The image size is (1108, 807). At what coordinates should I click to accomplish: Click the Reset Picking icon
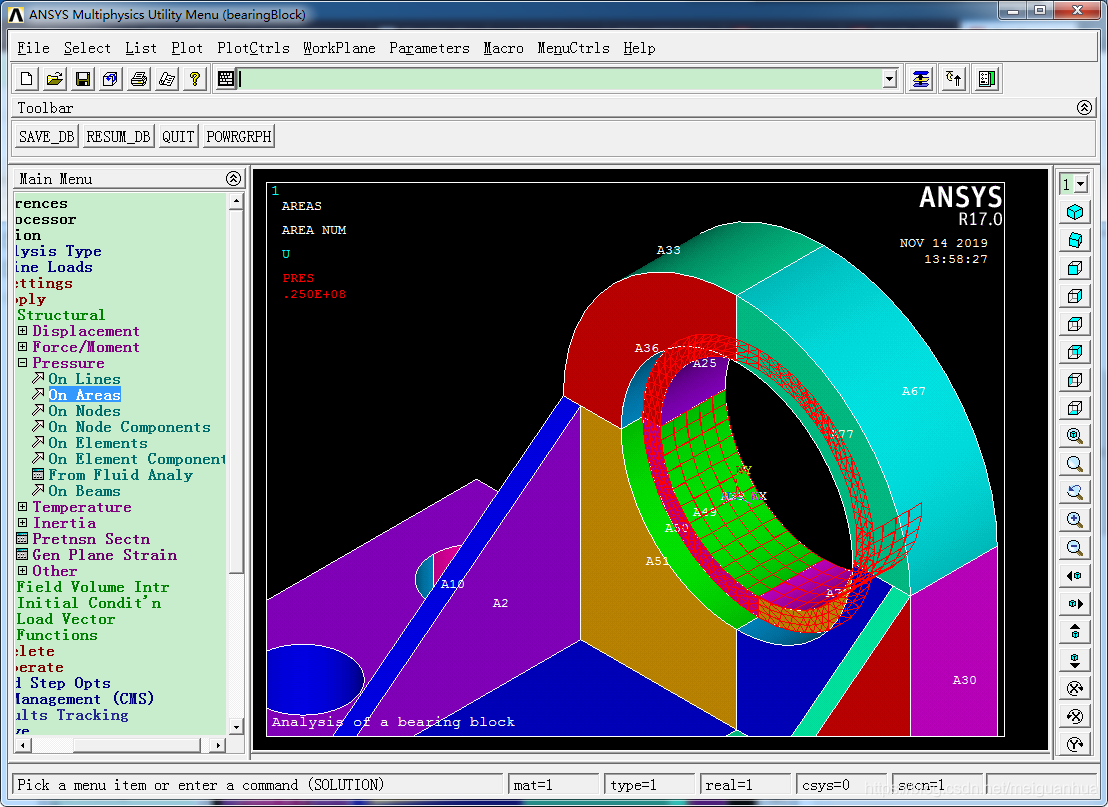point(953,79)
